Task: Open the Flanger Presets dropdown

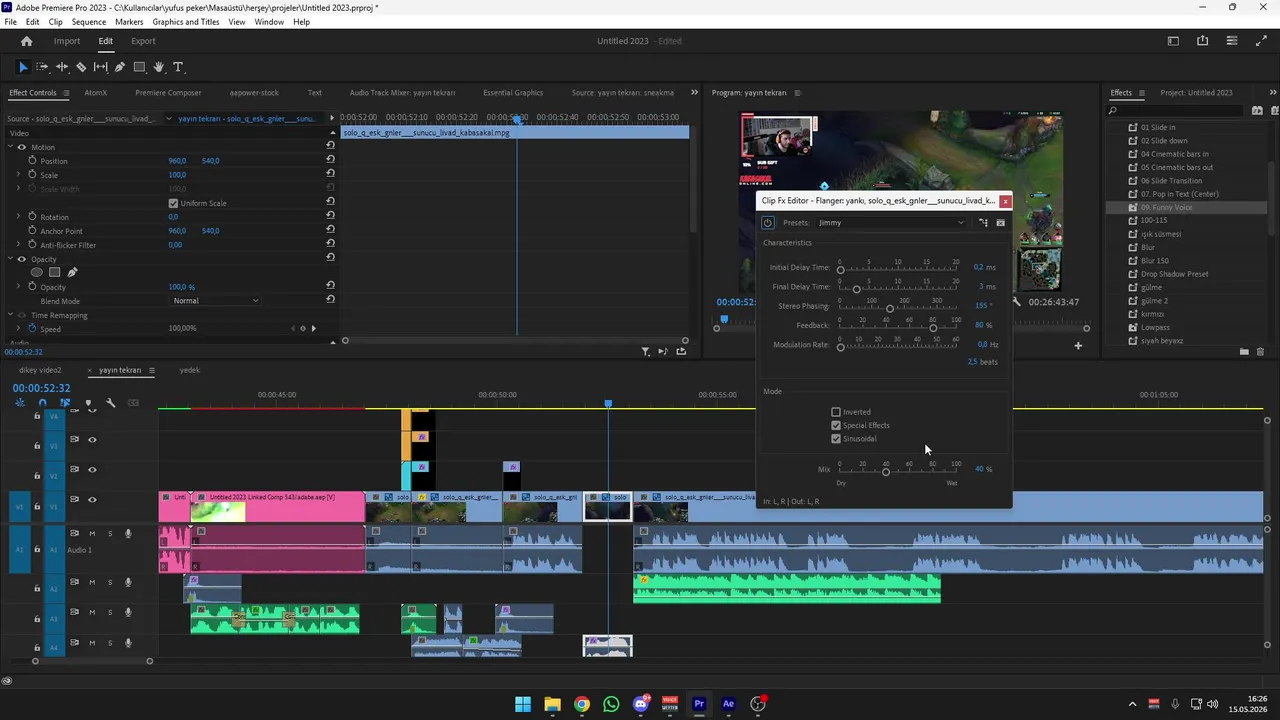Action: (891, 223)
